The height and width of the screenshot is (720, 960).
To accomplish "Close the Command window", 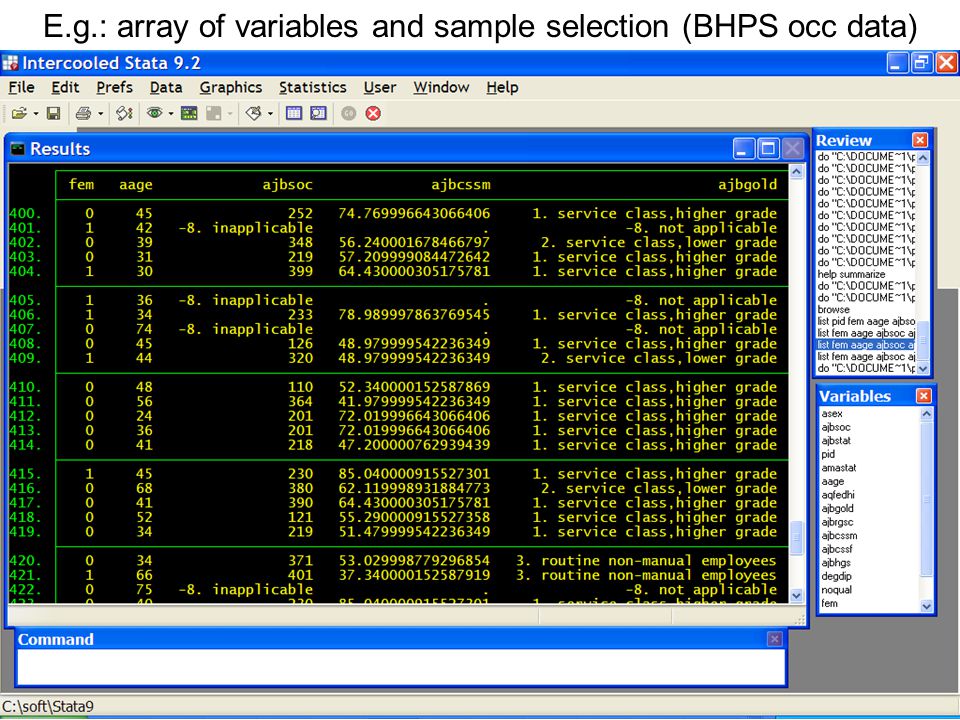I will click(x=774, y=639).
